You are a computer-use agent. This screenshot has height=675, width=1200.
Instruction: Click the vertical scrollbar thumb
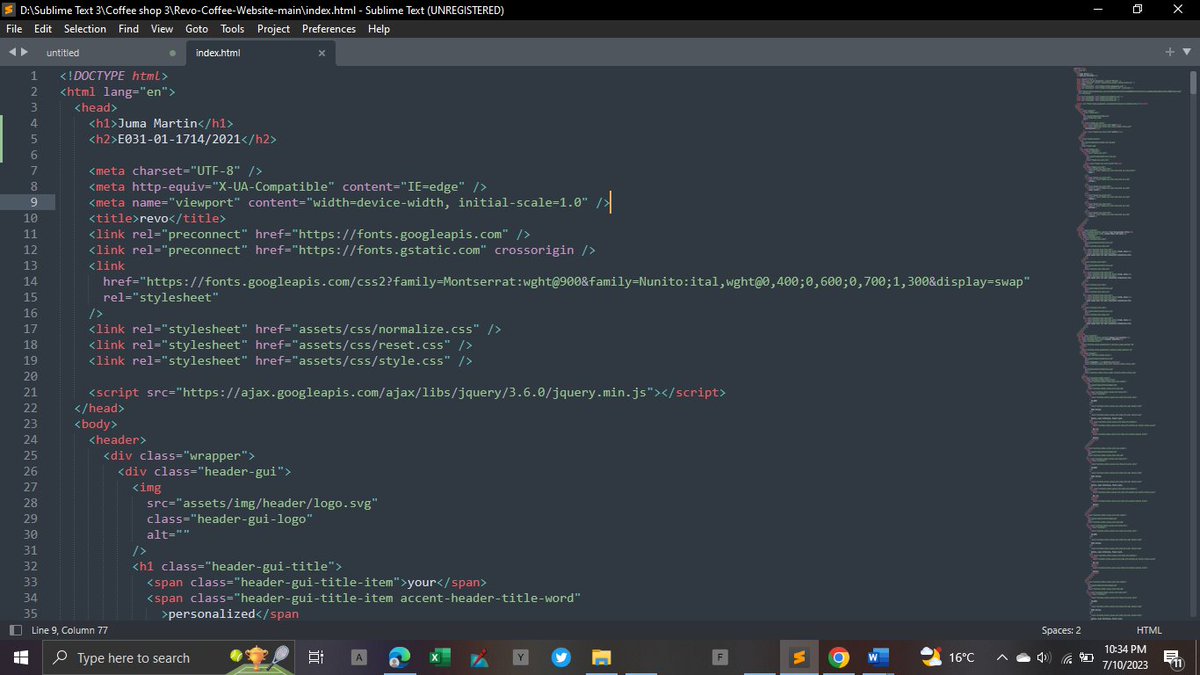pos(1192,82)
